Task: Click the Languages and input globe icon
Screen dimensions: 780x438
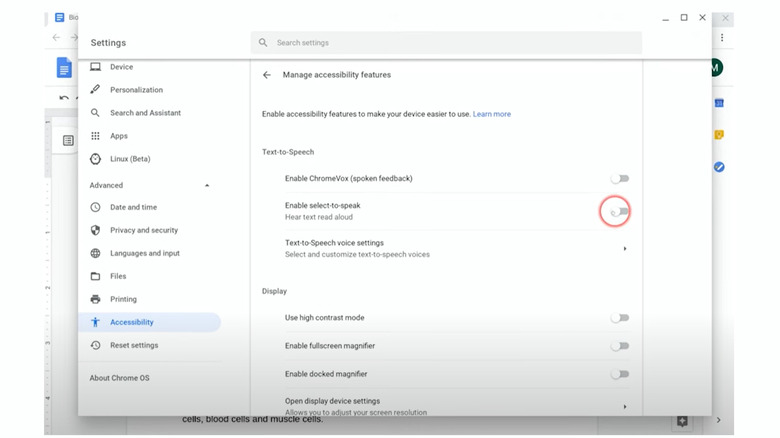Action: tap(95, 253)
